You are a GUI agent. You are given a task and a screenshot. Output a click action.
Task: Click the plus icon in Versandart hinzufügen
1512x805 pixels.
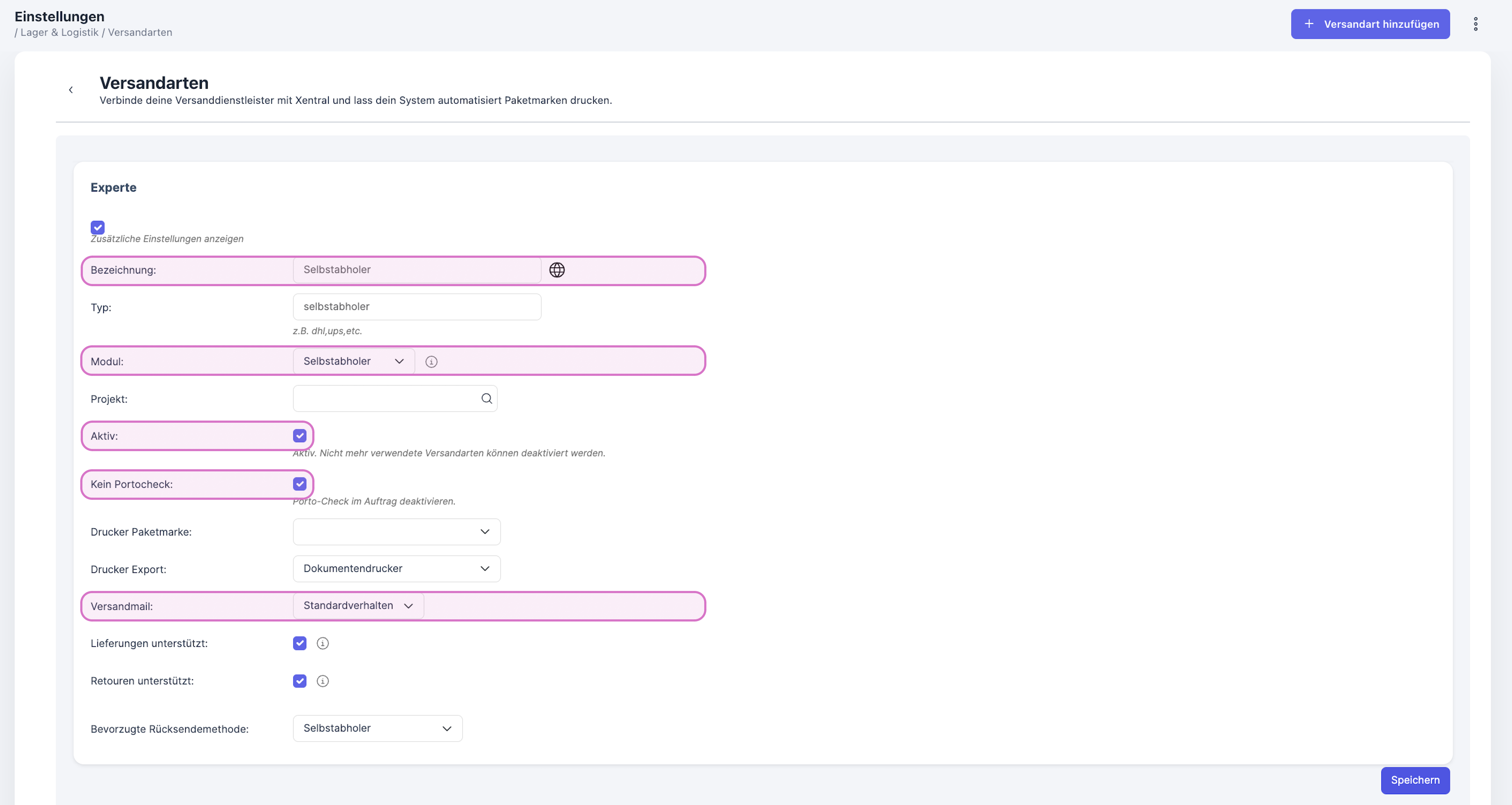1308,24
